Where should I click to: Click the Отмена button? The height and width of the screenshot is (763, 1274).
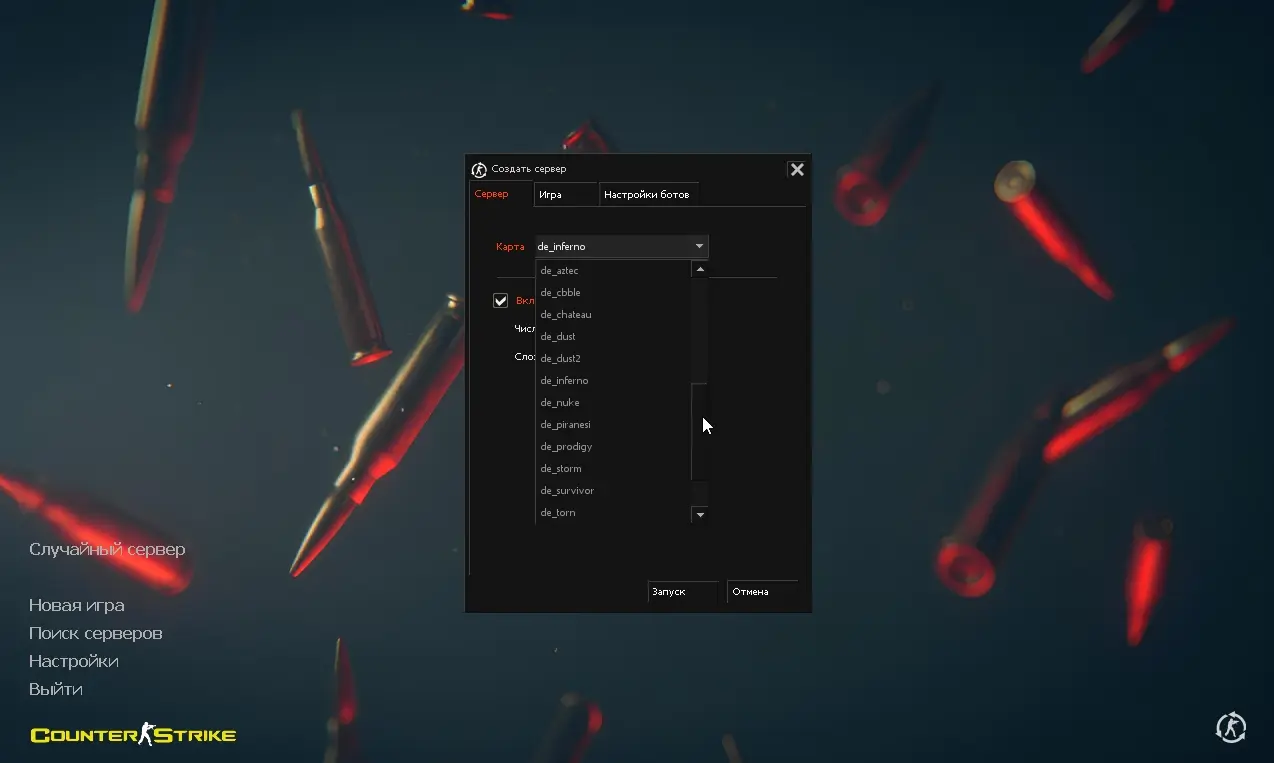(x=761, y=592)
